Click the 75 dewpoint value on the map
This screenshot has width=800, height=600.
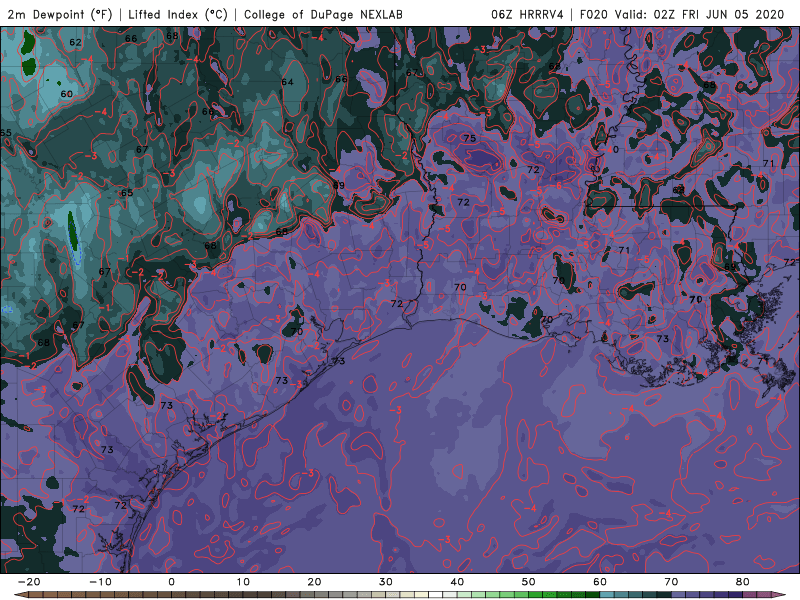pos(469,138)
